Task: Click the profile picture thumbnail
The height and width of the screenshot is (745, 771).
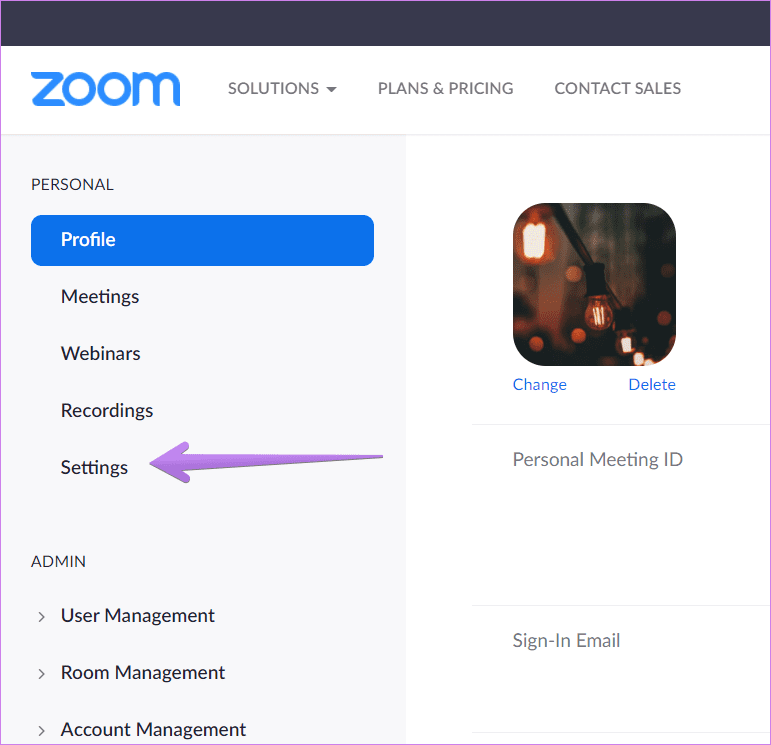Action: pyautogui.click(x=594, y=284)
